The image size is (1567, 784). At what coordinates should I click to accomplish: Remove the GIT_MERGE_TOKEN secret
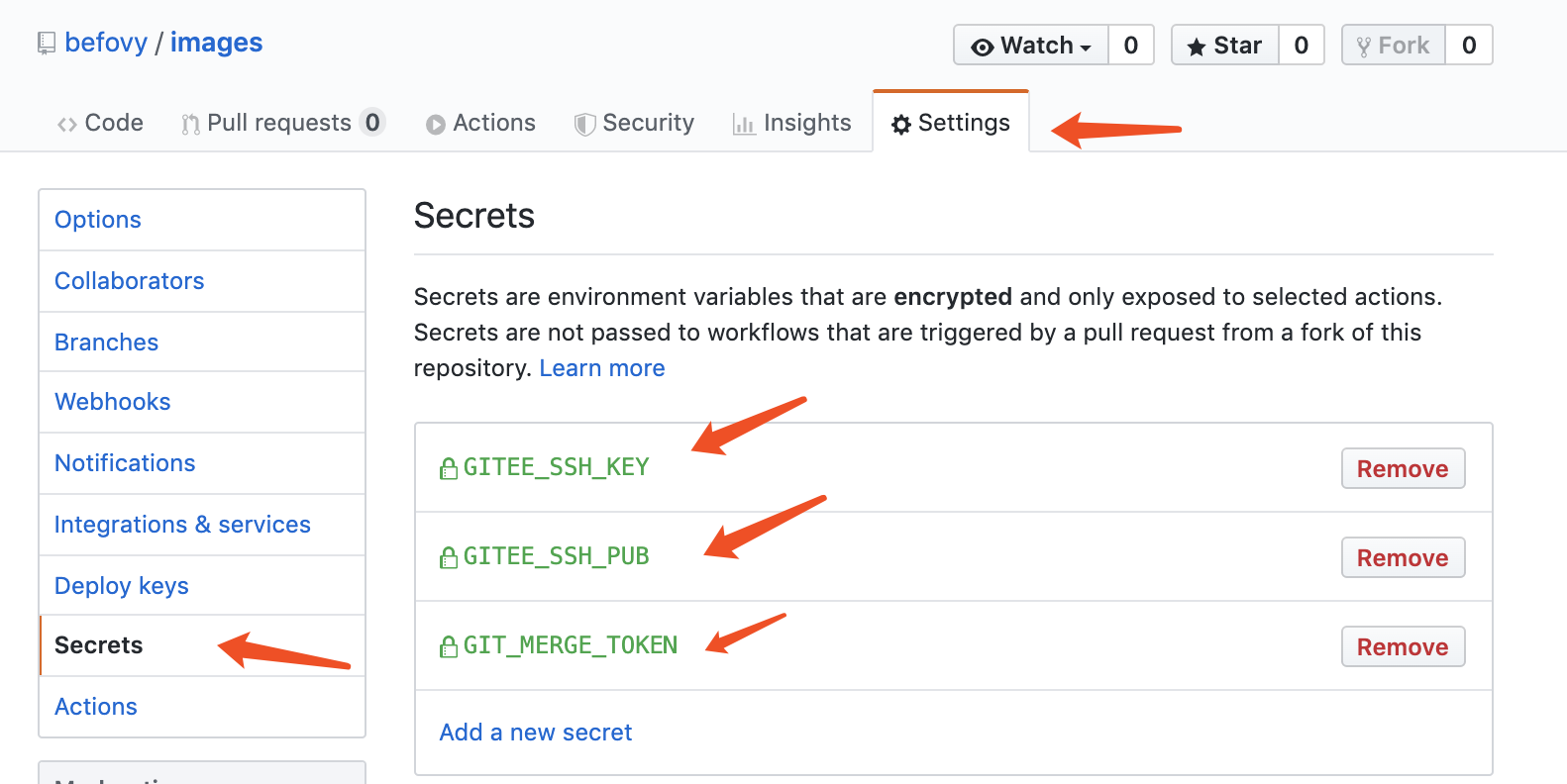coord(1402,646)
